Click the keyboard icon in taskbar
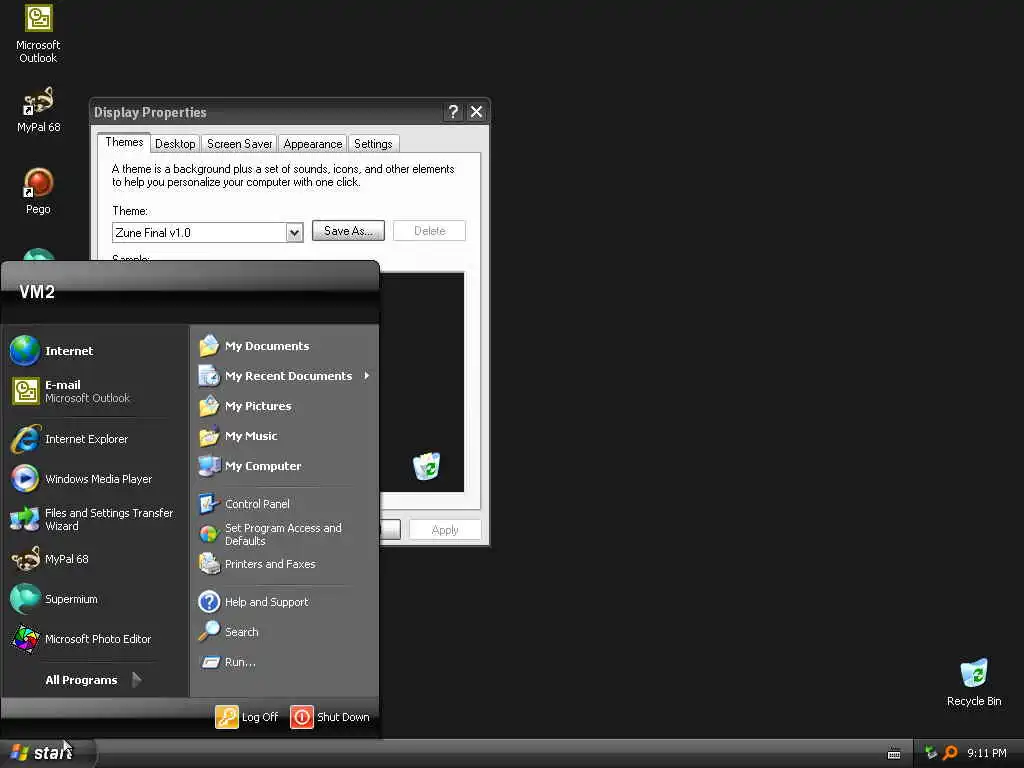 click(894, 754)
